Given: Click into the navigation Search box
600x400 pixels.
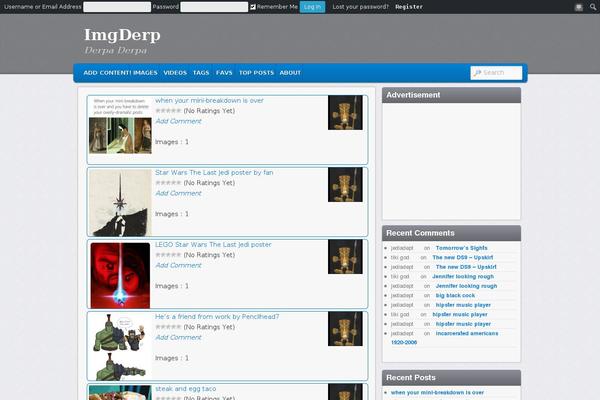Looking at the screenshot, I should pos(496,73).
